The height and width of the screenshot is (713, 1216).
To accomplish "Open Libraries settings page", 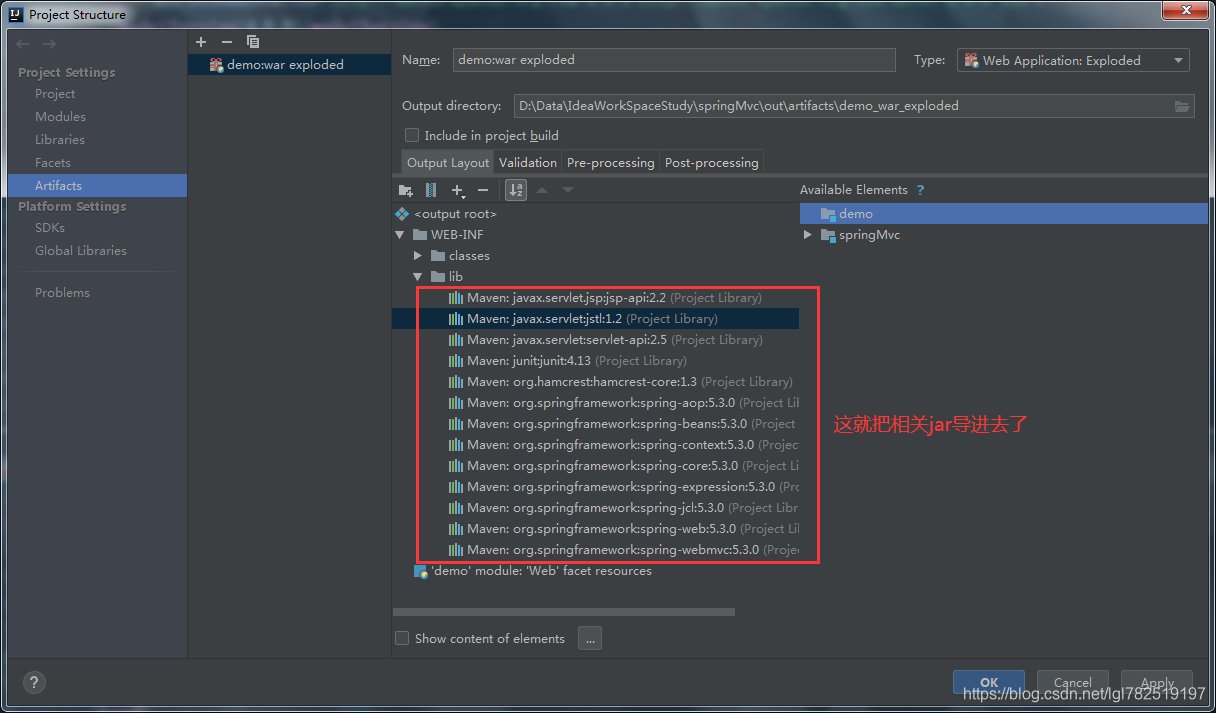I will pyautogui.click(x=60, y=140).
